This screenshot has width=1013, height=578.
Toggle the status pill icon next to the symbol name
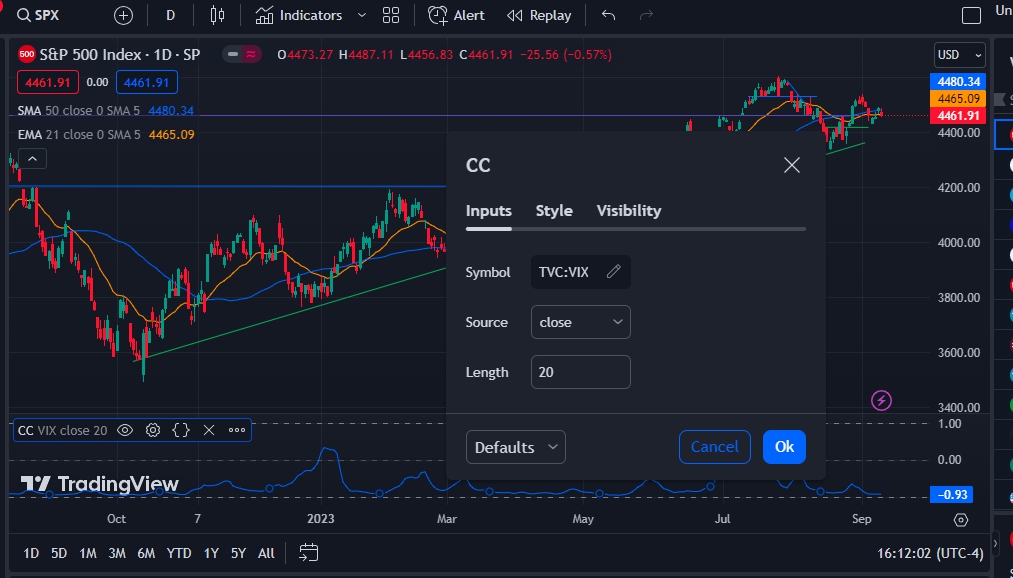242,55
